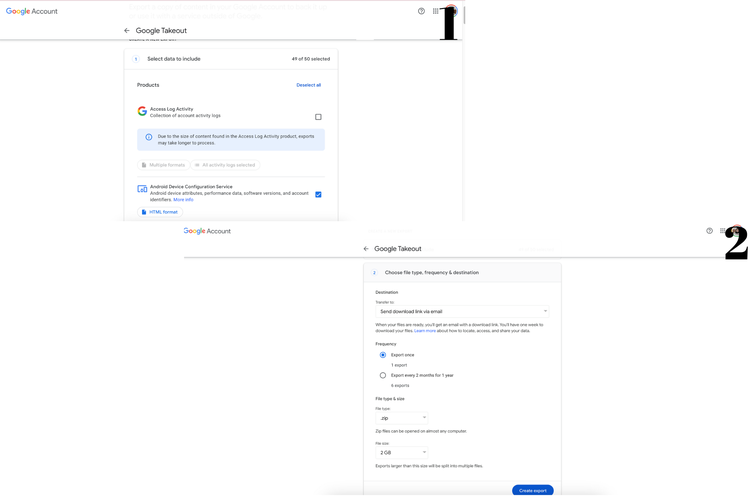Click info icon in the blue export notice
The width and height of the screenshot is (750, 500).
click(149, 137)
